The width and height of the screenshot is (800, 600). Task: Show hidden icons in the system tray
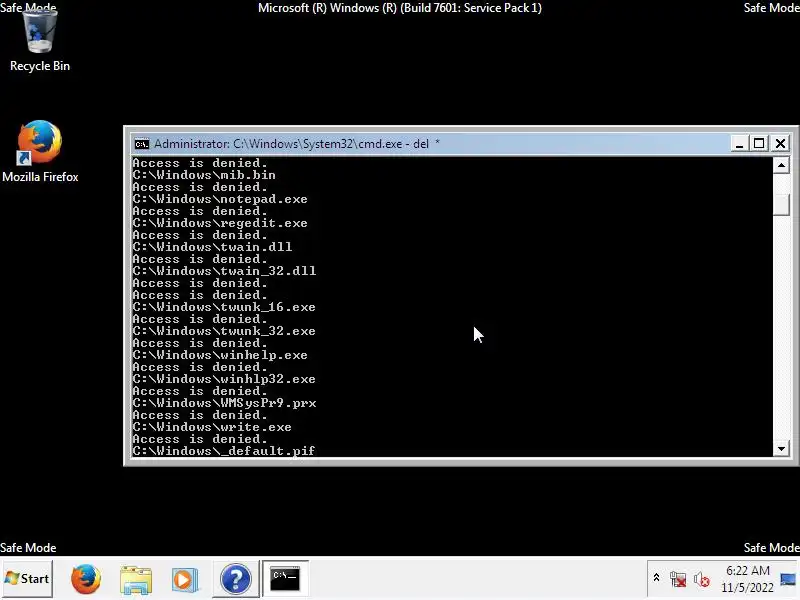[657, 578]
